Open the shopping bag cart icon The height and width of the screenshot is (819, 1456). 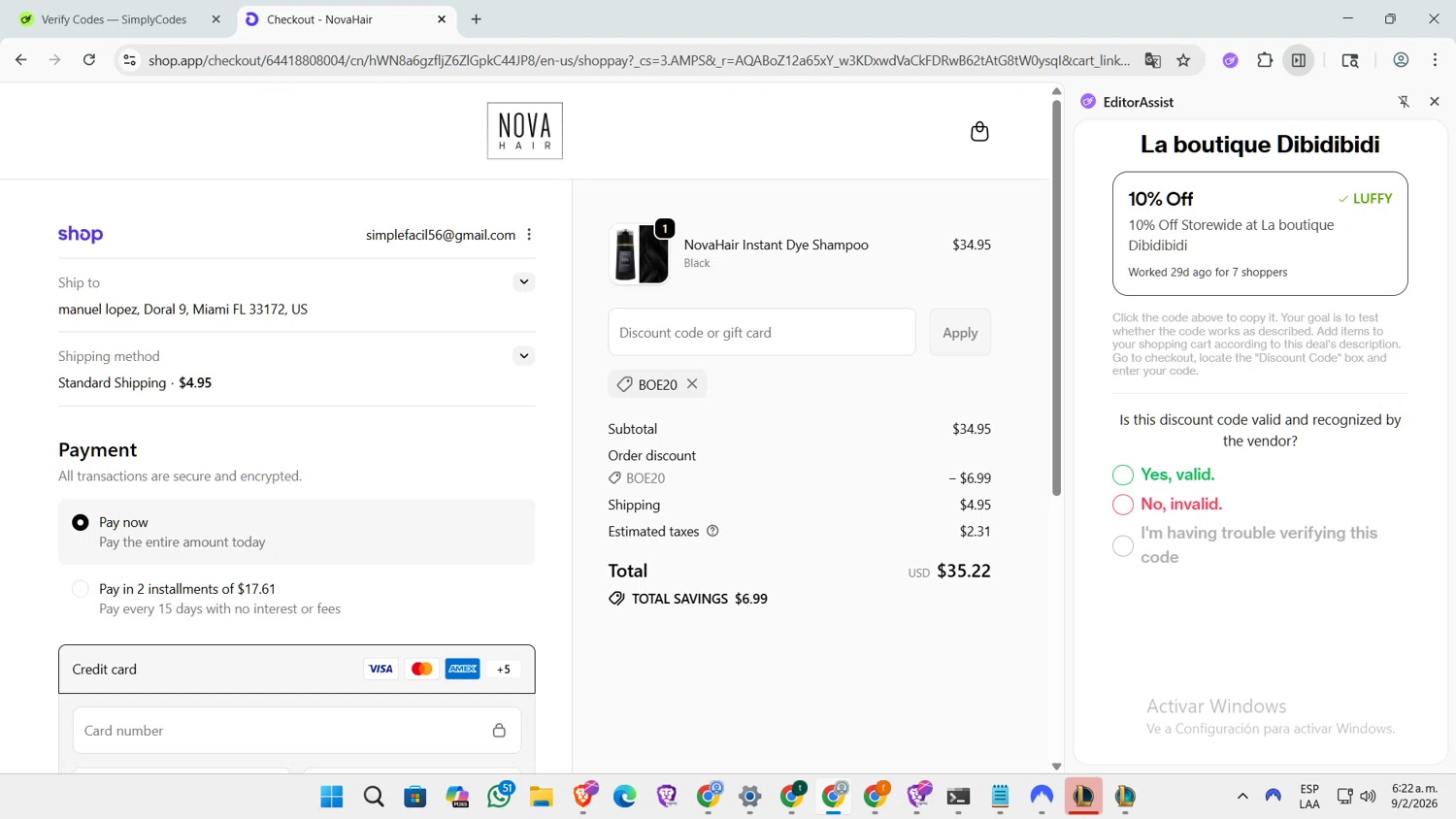pos(979,131)
